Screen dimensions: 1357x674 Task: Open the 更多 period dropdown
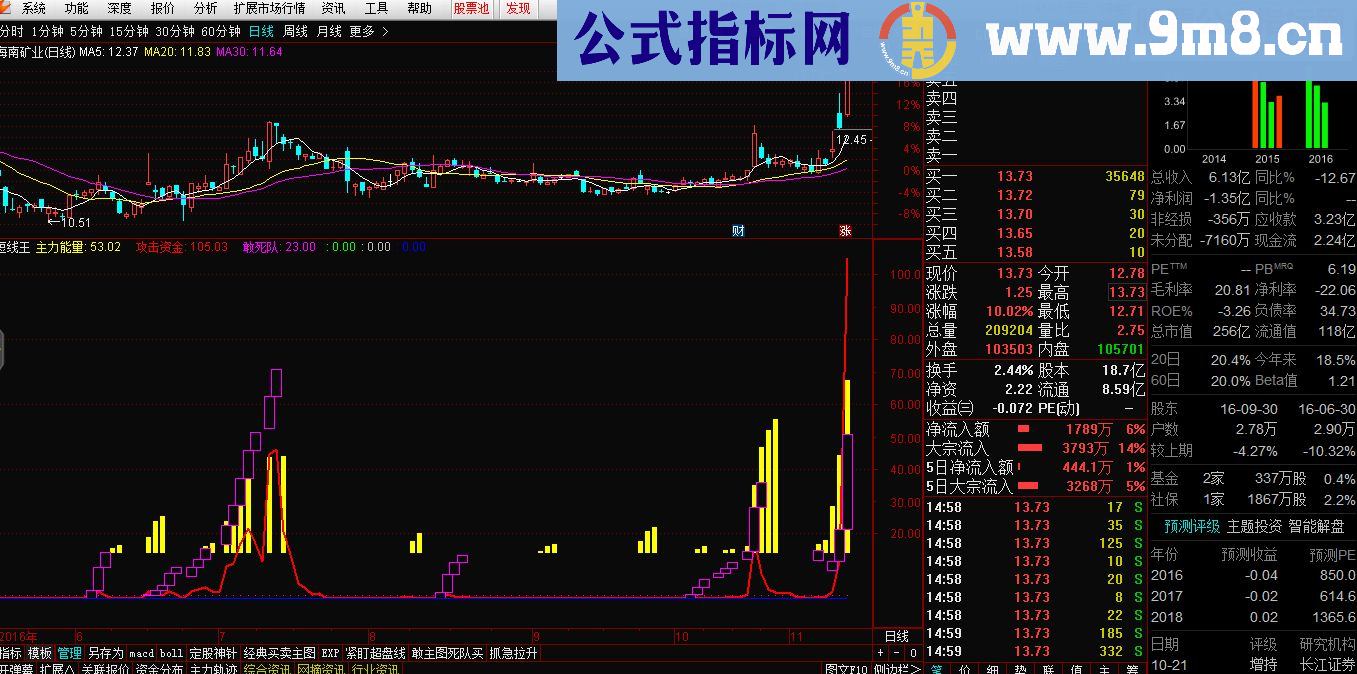362,31
